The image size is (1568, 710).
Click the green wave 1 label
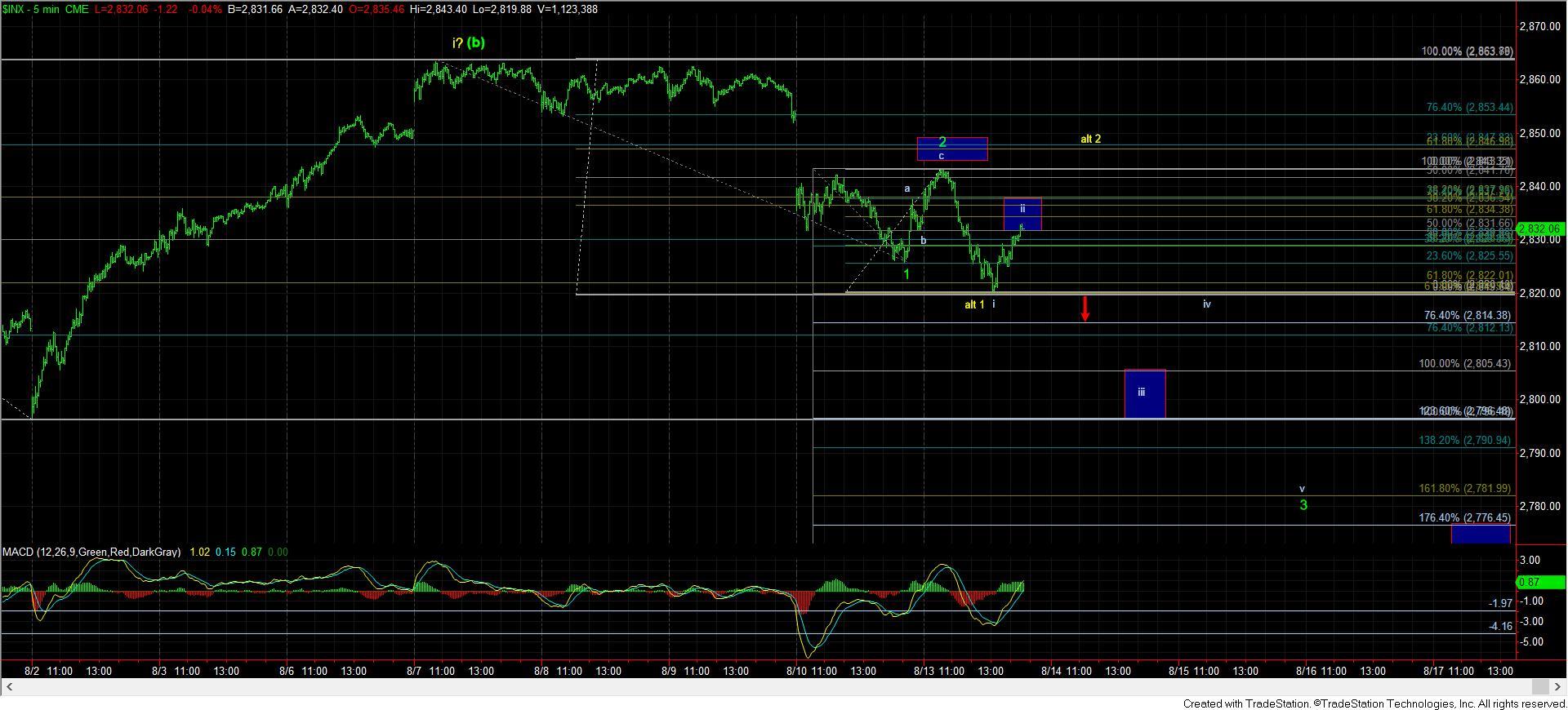click(906, 274)
